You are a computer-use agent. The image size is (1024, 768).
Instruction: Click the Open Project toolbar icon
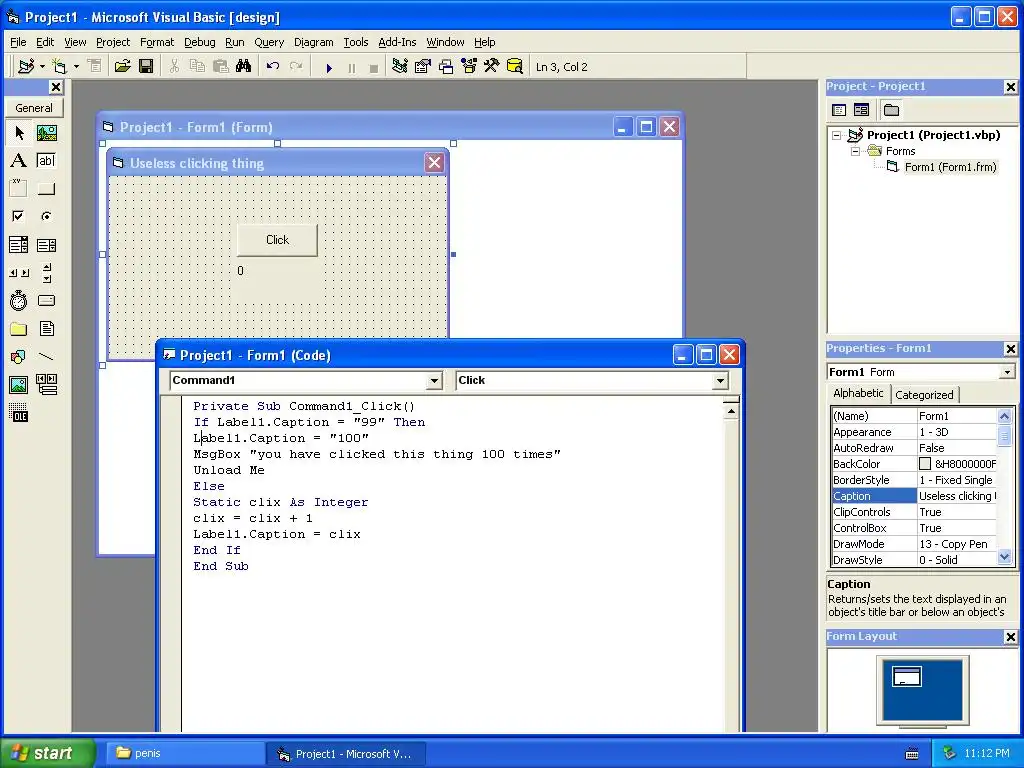(x=123, y=66)
